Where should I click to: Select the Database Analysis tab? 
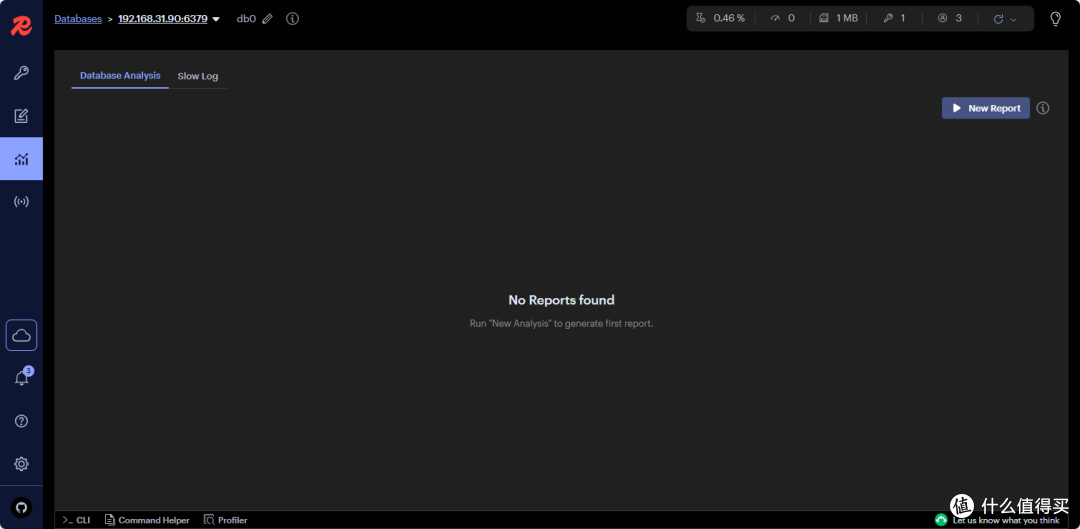(120, 76)
